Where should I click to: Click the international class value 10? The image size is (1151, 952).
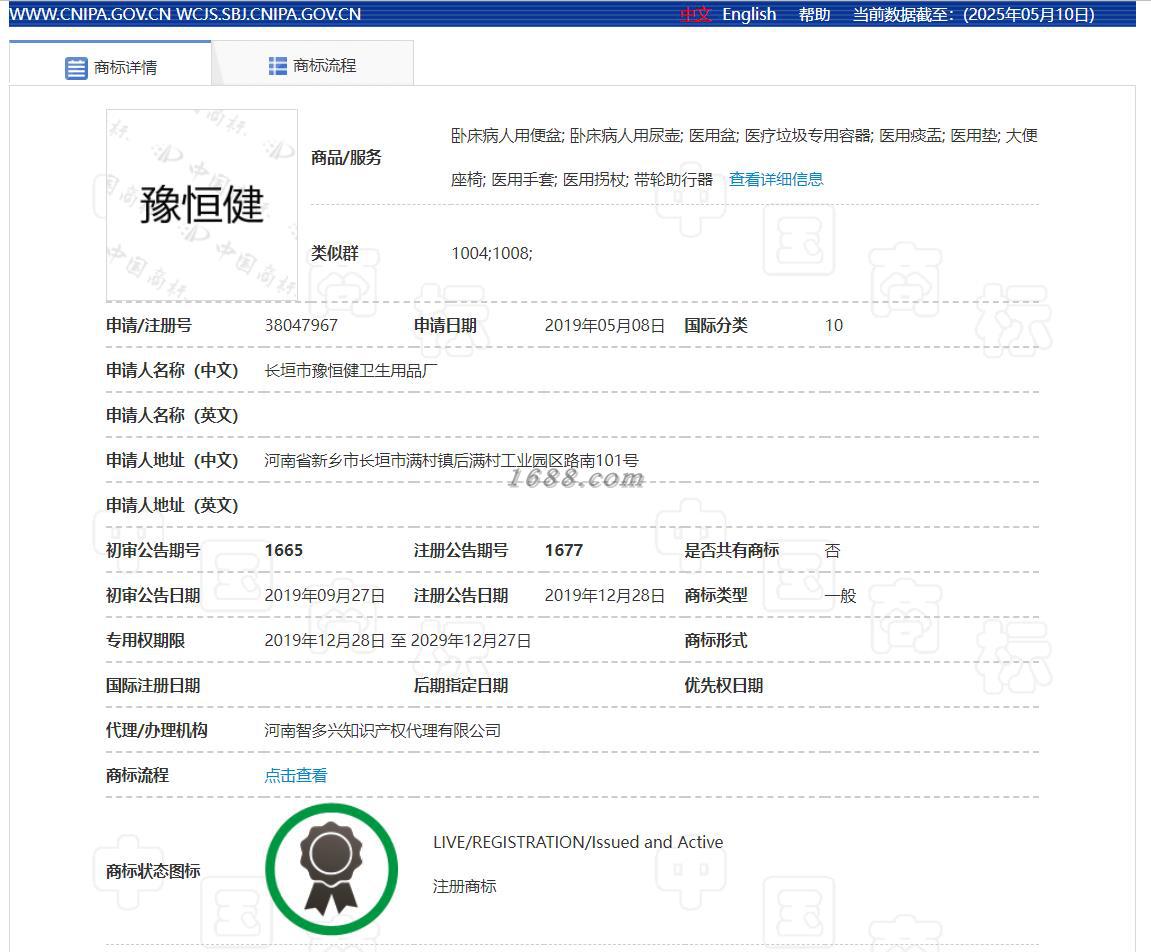834,325
